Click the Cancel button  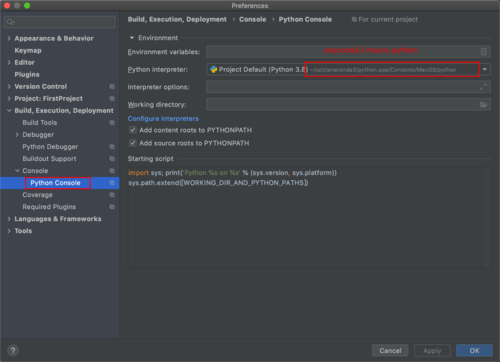pyautogui.click(x=390, y=351)
